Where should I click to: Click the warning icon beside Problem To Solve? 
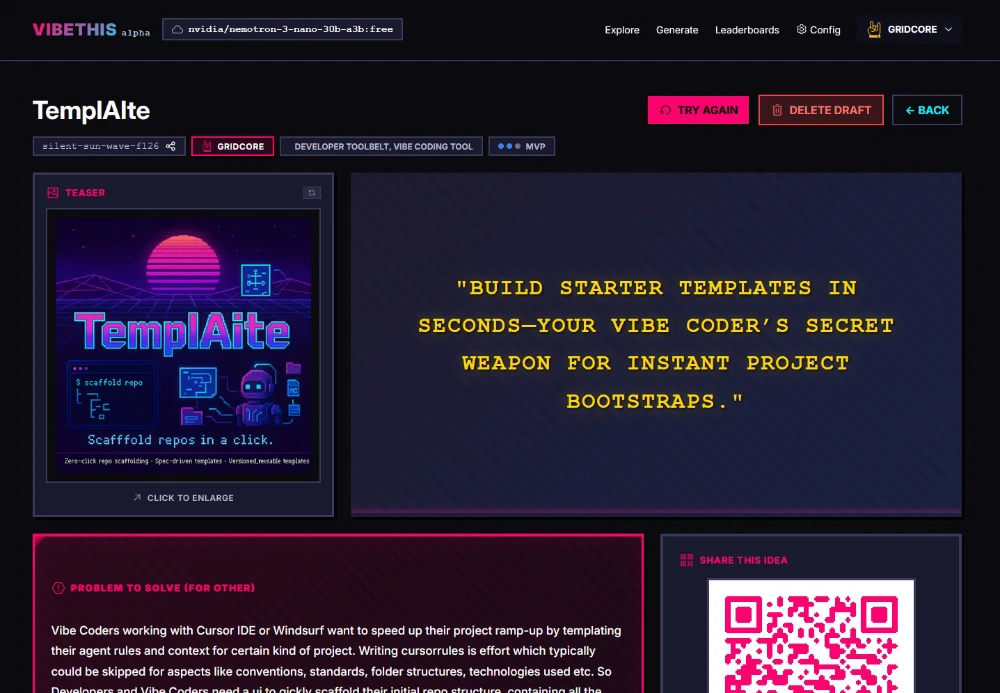click(58, 588)
